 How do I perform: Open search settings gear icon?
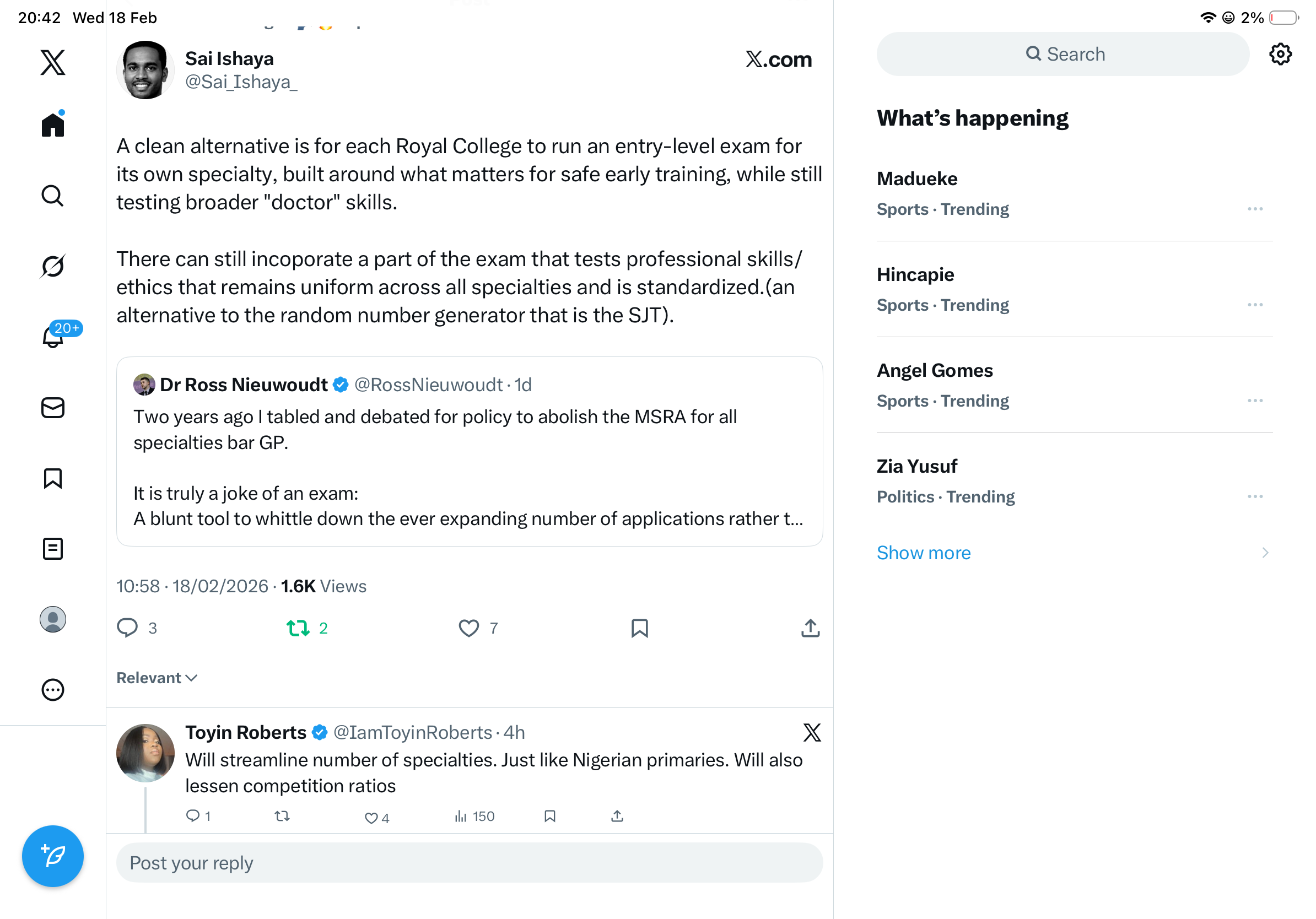pyautogui.click(x=1280, y=55)
